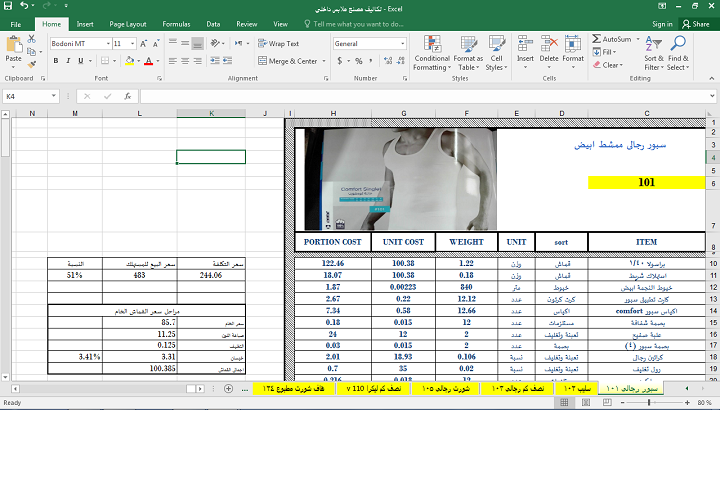Open Find & Select
The width and height of the screenshot is (720, 480).
click(678, 53)
